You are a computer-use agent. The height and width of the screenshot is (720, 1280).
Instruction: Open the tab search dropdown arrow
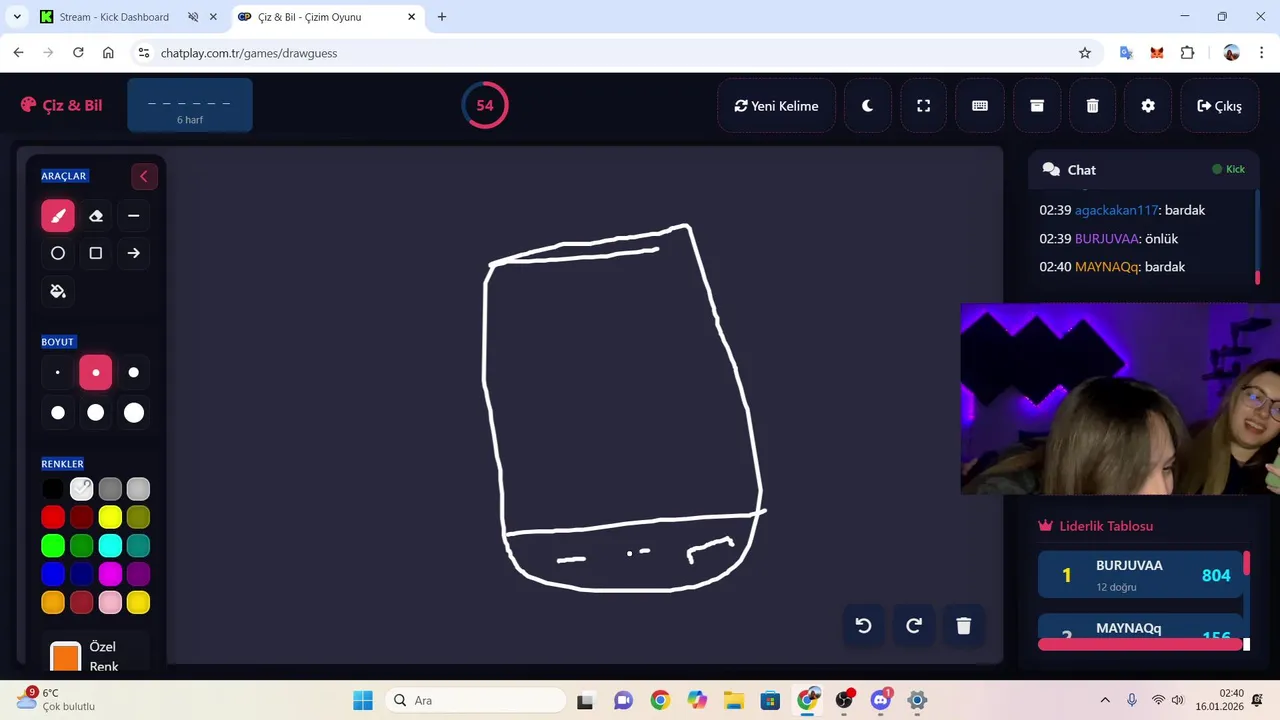click(x=17, y=17)
